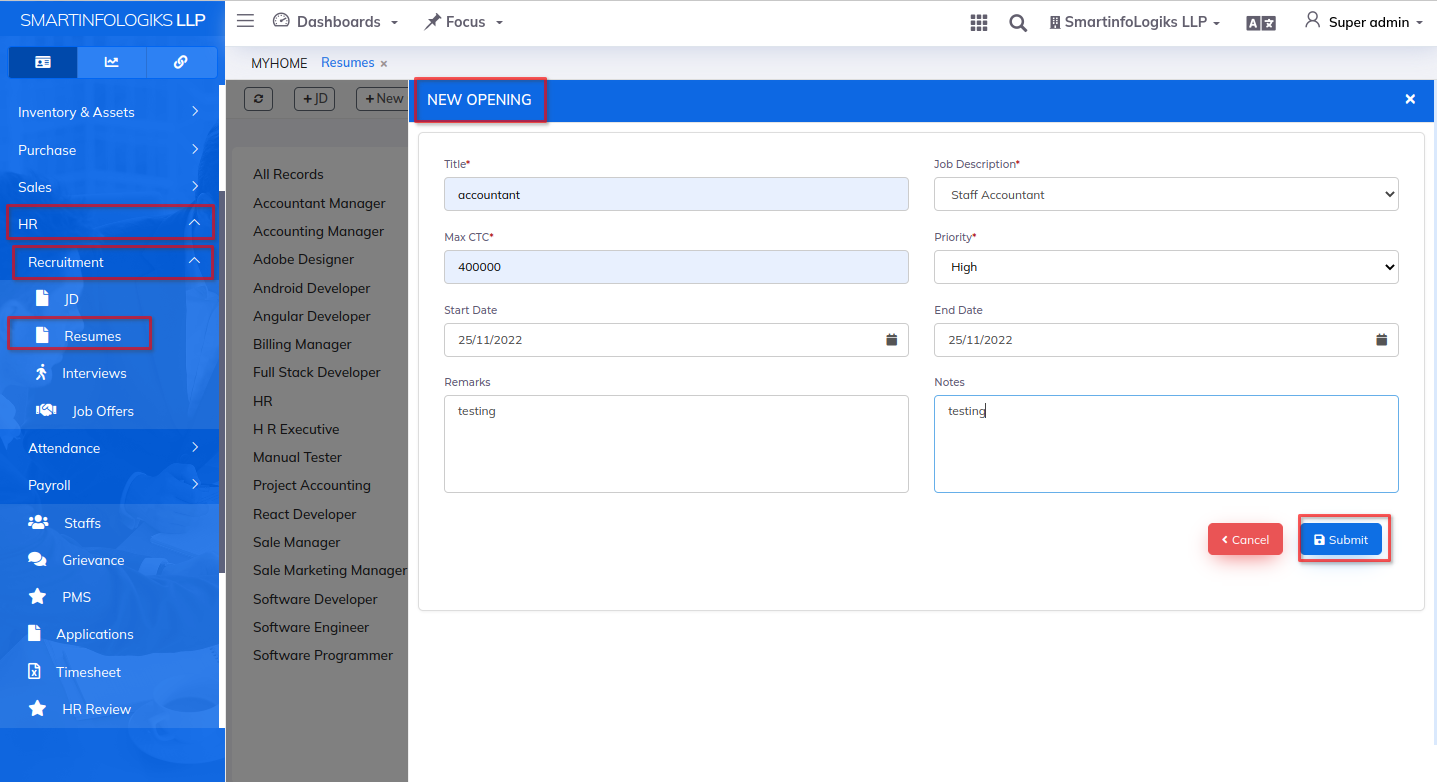This screenshot has height=782, width=1437.
Task: Expand Attendance menu
Action: click(x=109, y=448)
